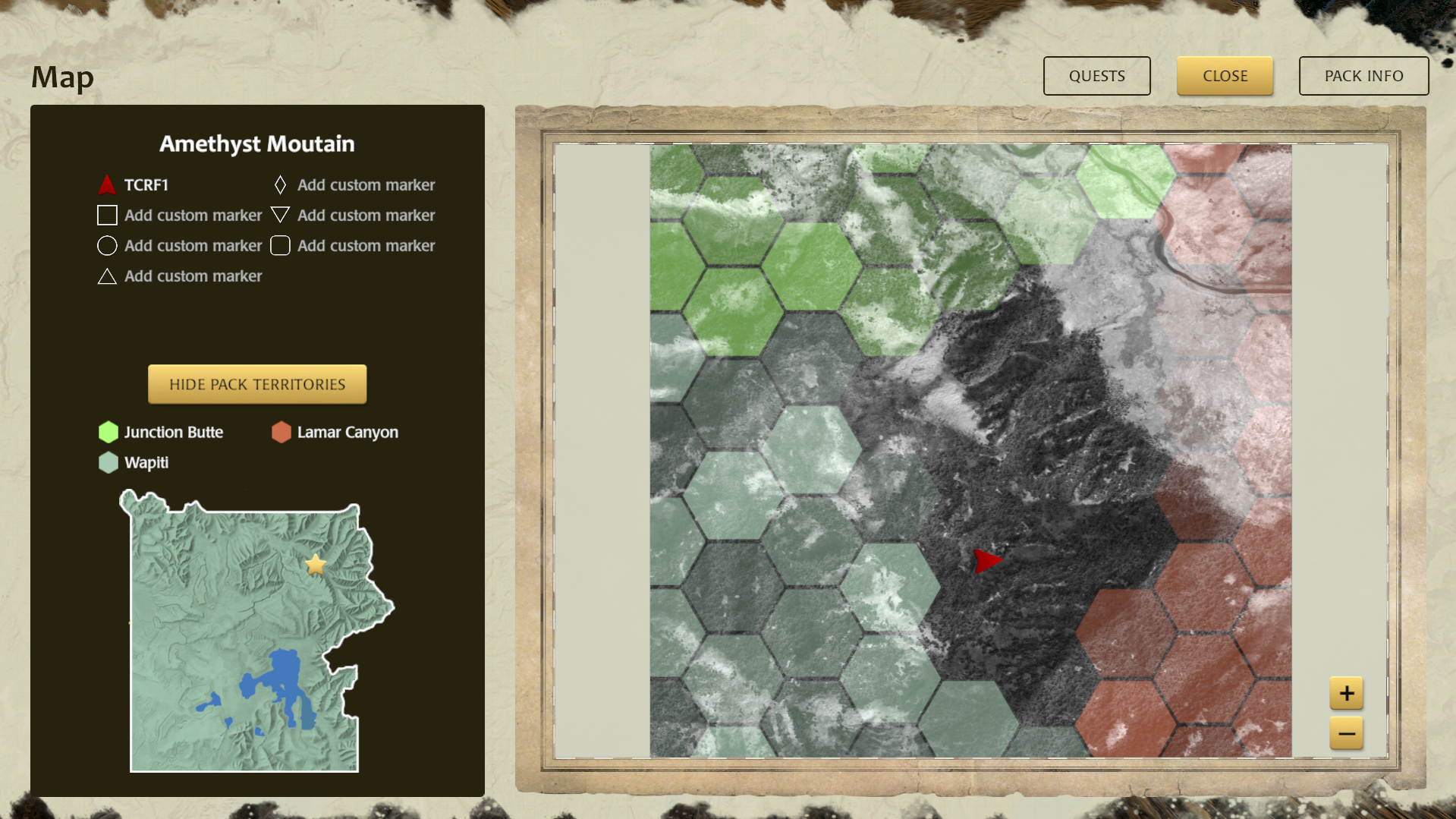Viewport: 1456px width, 819px height.
Task: Open Pack Info
Action: point(1363,76)
